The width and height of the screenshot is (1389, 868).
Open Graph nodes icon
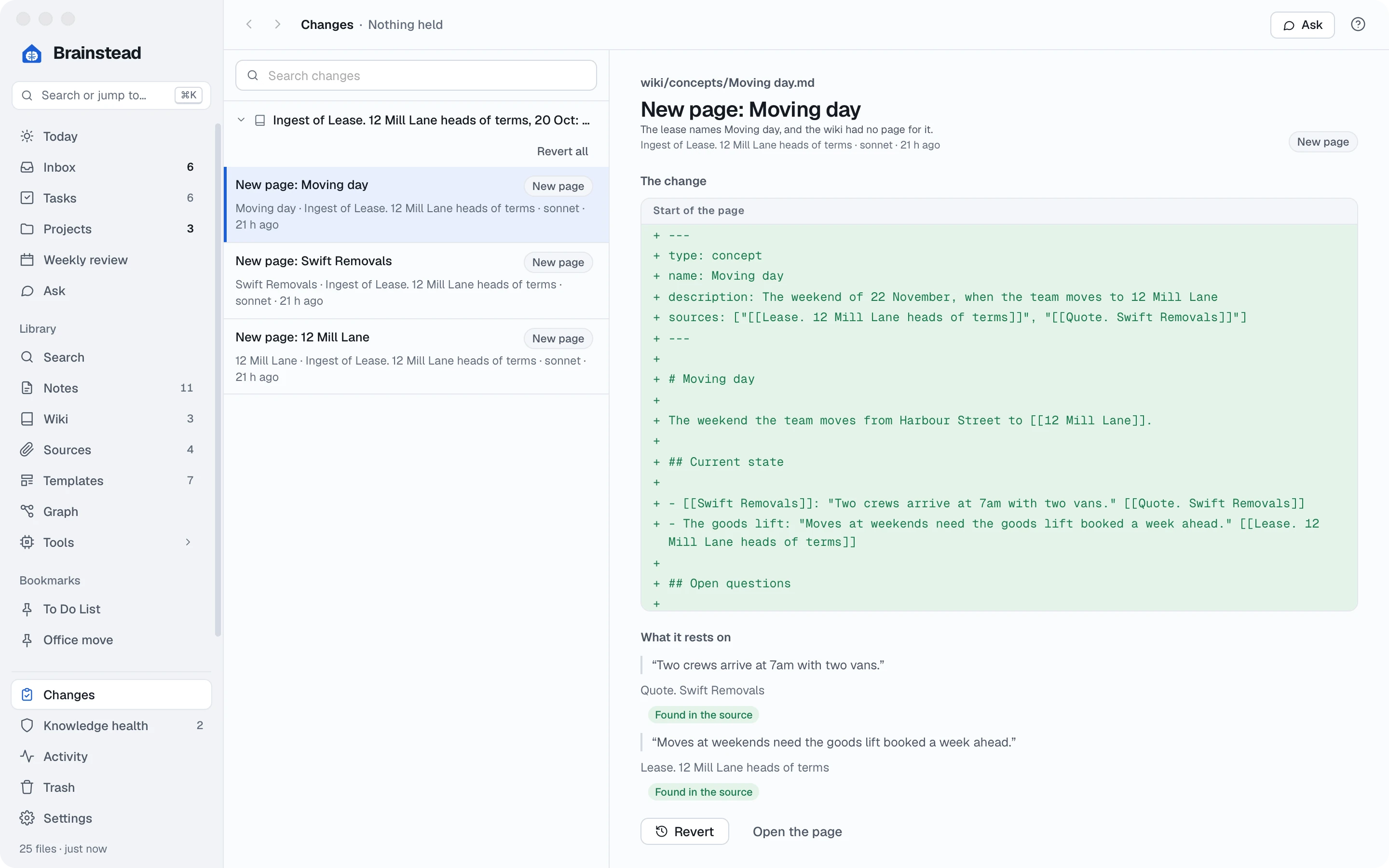(x=27, y=512)
